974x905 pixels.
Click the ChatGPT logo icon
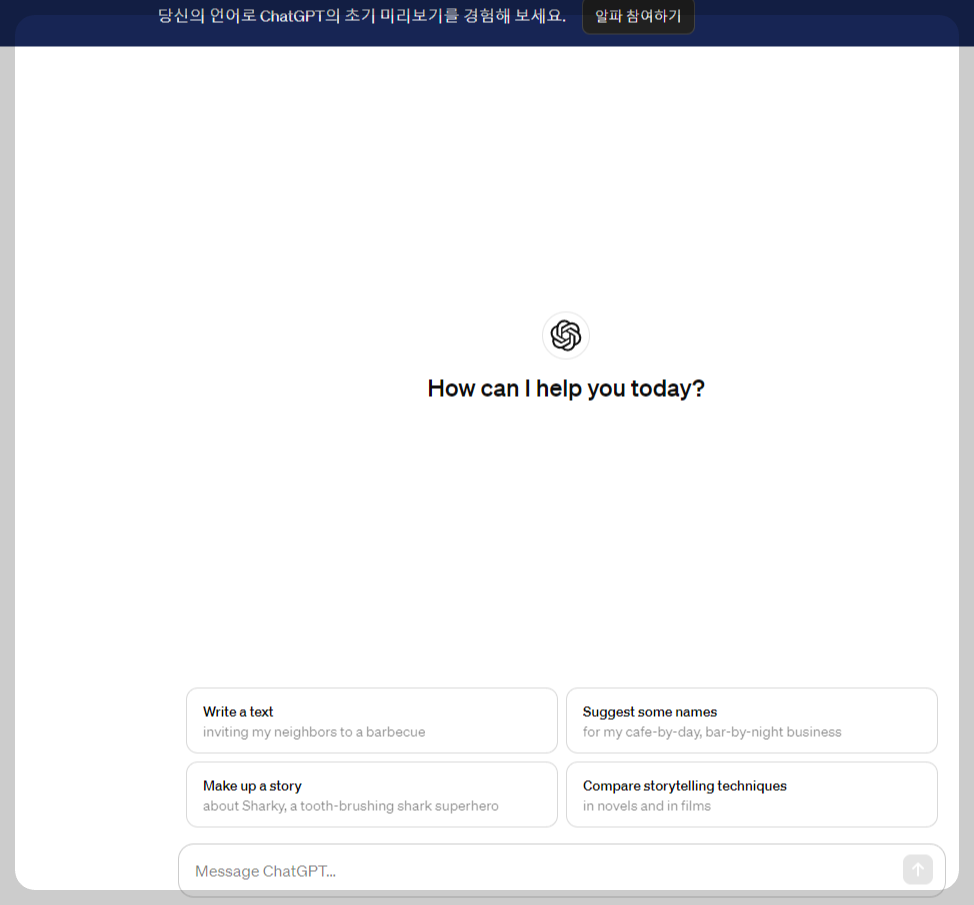pyautogui.click(x=566, y=335)
